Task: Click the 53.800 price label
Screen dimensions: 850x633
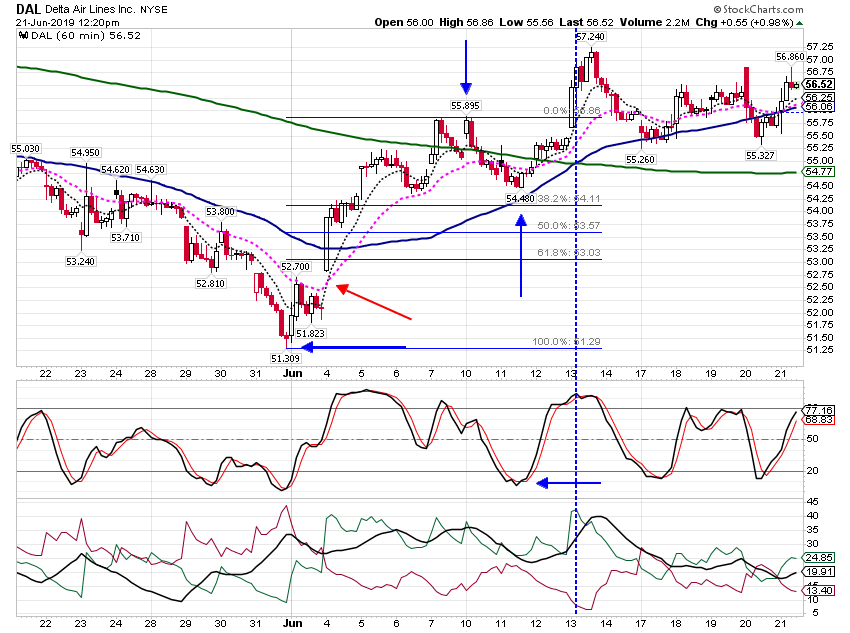Action: point(220,211)
